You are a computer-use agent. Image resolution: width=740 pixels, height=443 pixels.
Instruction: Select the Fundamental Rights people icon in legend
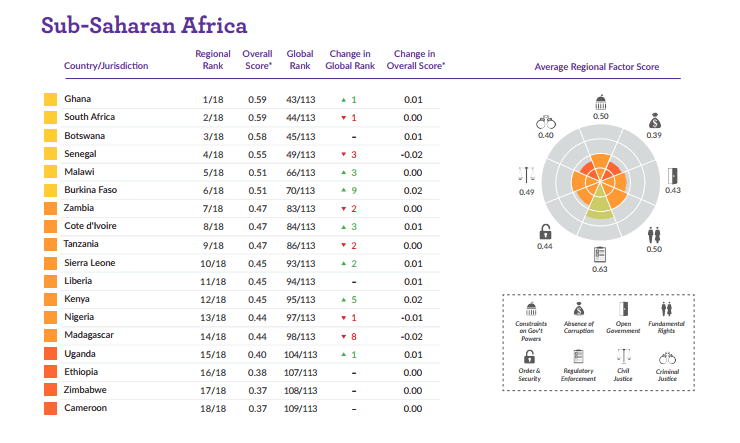(x=667, y=309)
